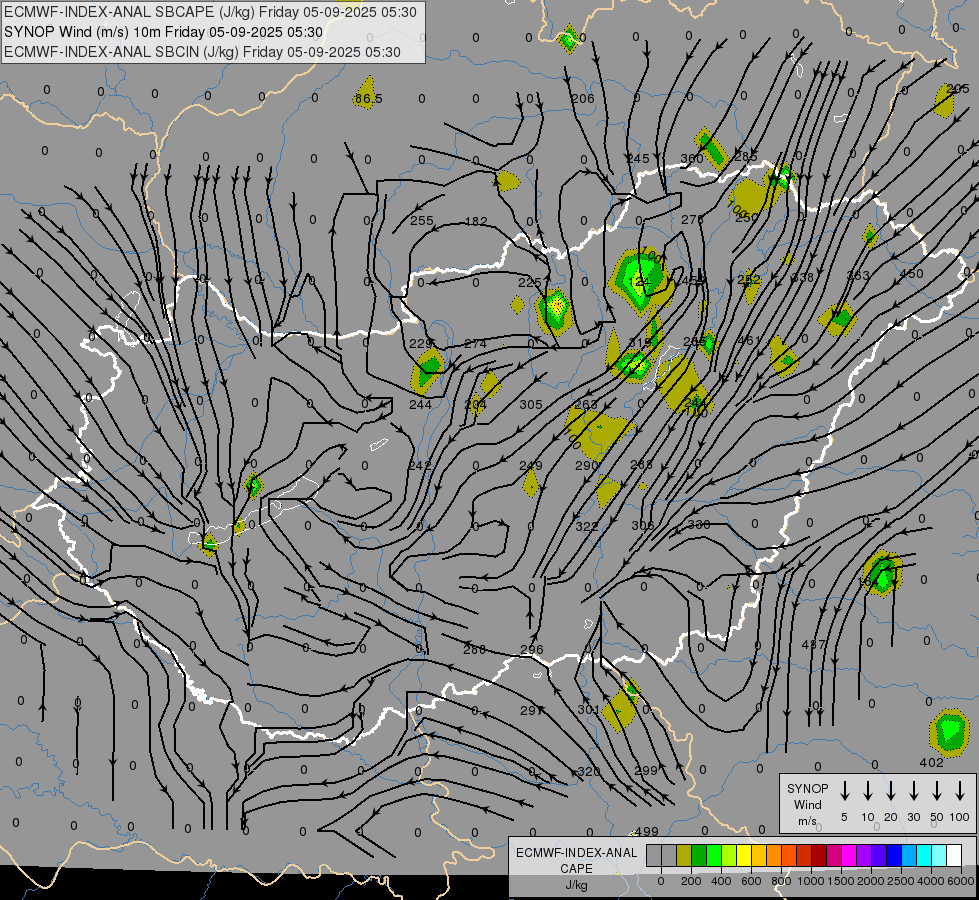Click the wind legend arrow above 50

[937, 791]
